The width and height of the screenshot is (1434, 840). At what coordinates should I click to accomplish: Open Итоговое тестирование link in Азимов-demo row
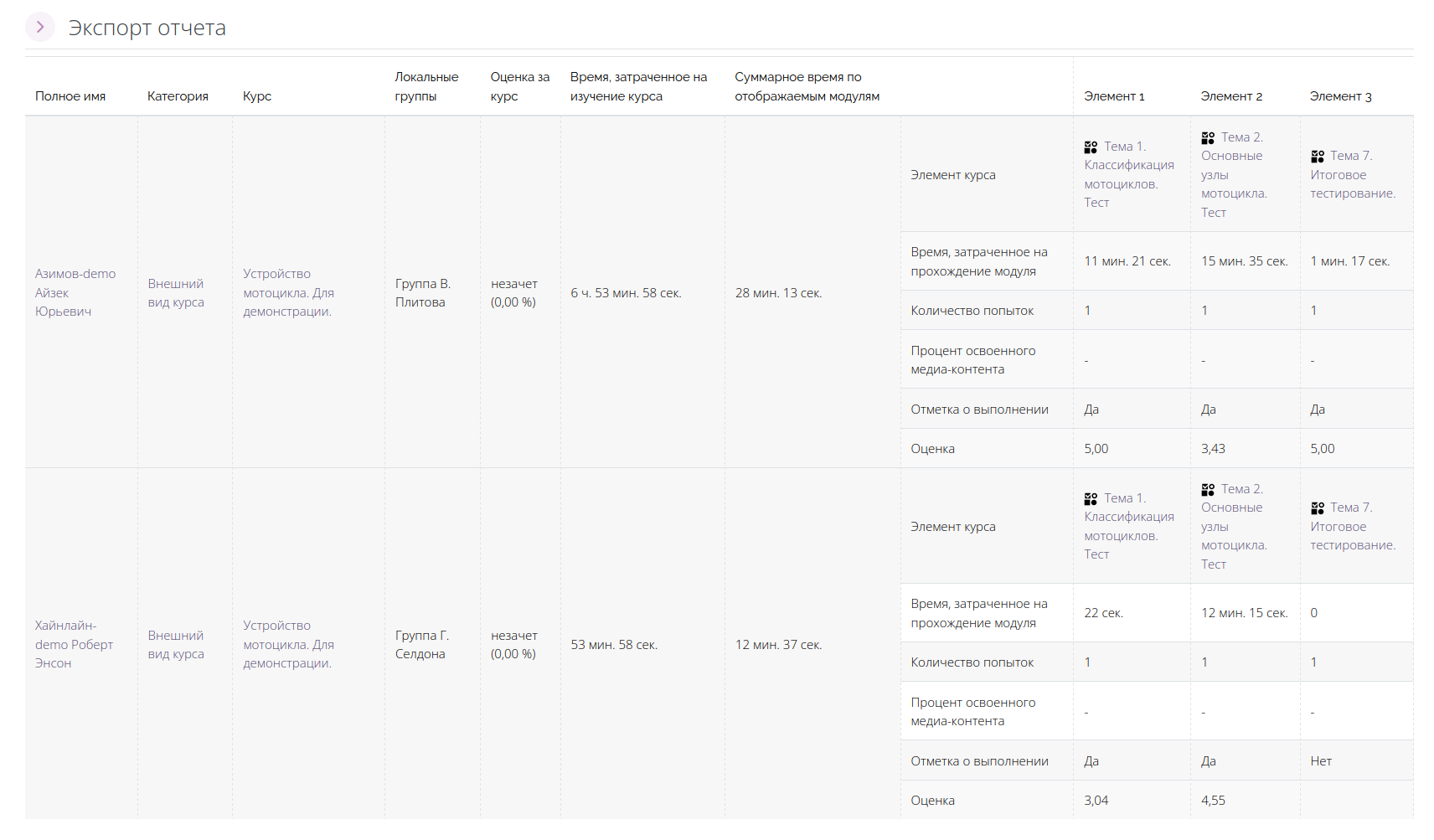tap(1352, 175)
